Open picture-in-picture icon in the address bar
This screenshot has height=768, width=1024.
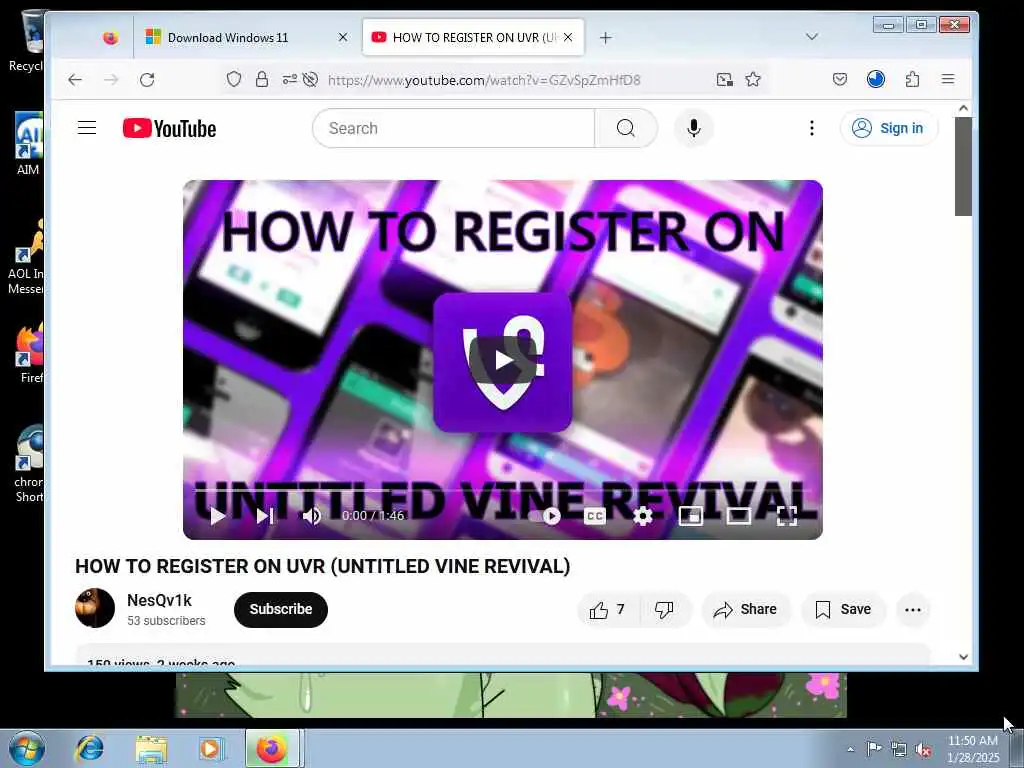(x=724, y=80)
